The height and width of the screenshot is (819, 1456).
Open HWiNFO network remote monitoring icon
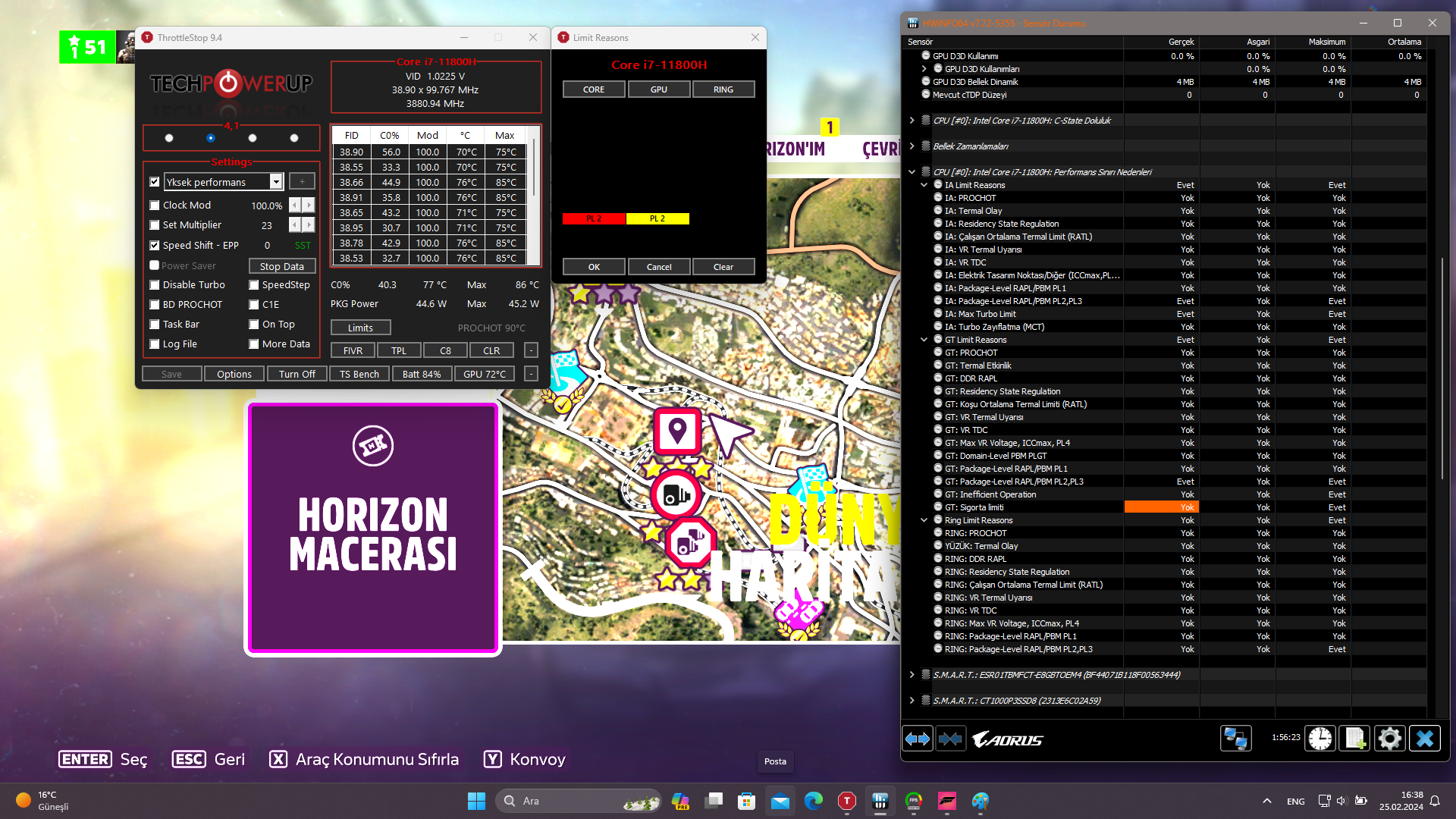[x=1235, y=739]
